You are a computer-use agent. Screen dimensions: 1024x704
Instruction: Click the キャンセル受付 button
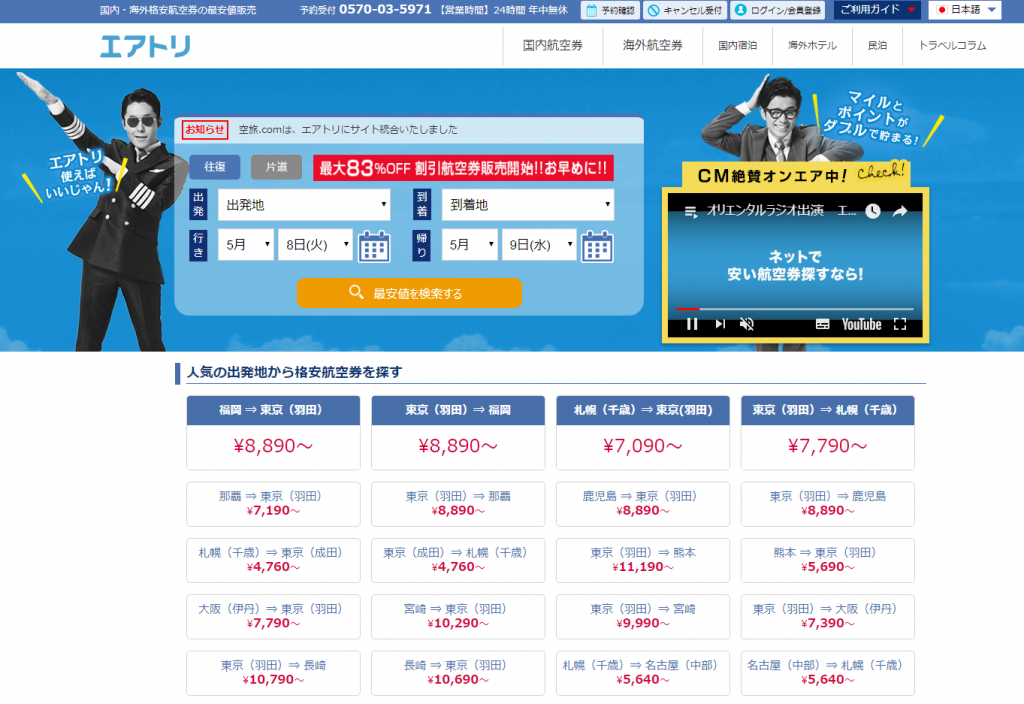[x=684, y=10]
